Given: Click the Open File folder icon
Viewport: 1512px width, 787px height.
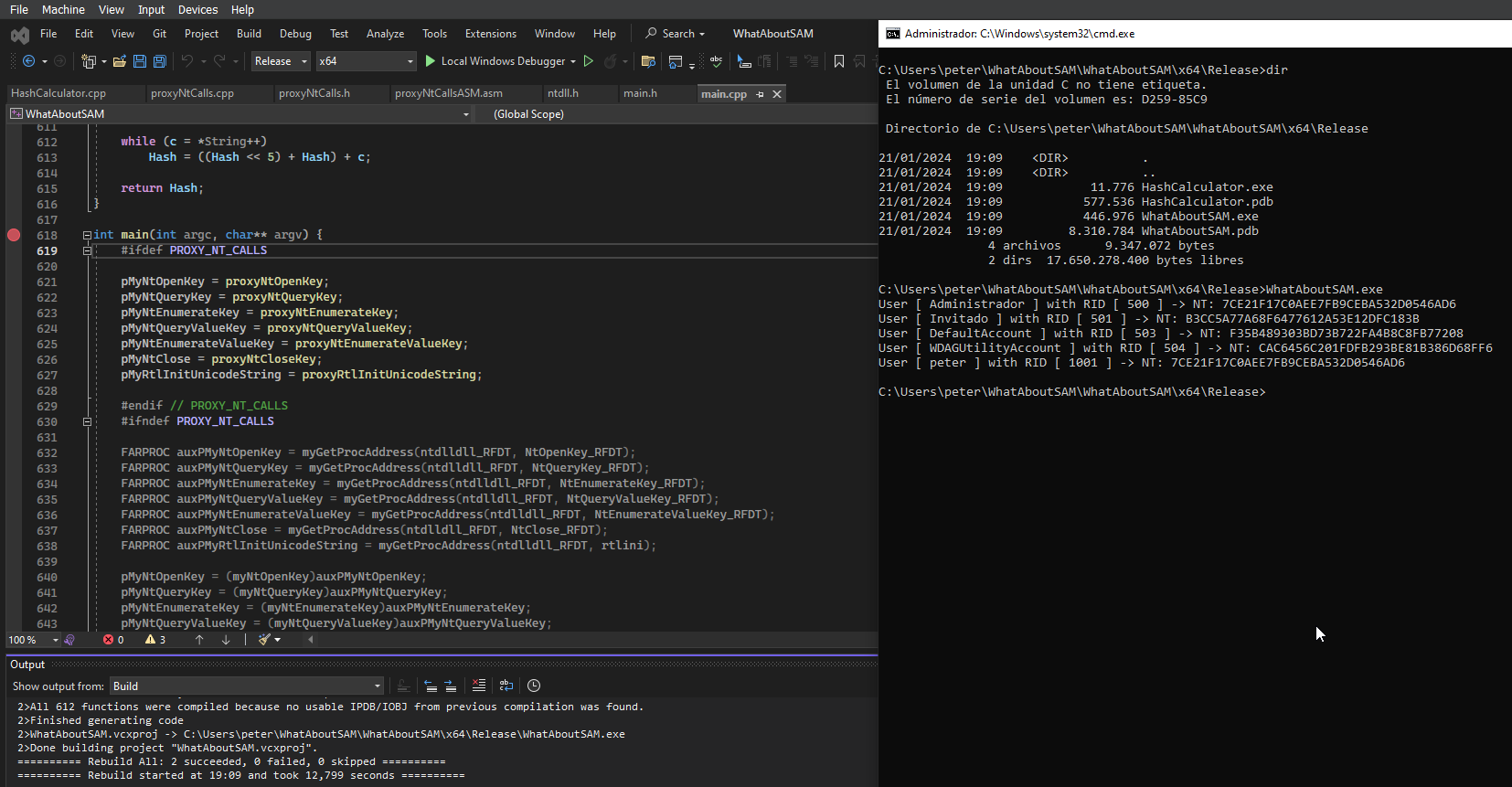Looking at the screenshot, I should coord(119,61).
